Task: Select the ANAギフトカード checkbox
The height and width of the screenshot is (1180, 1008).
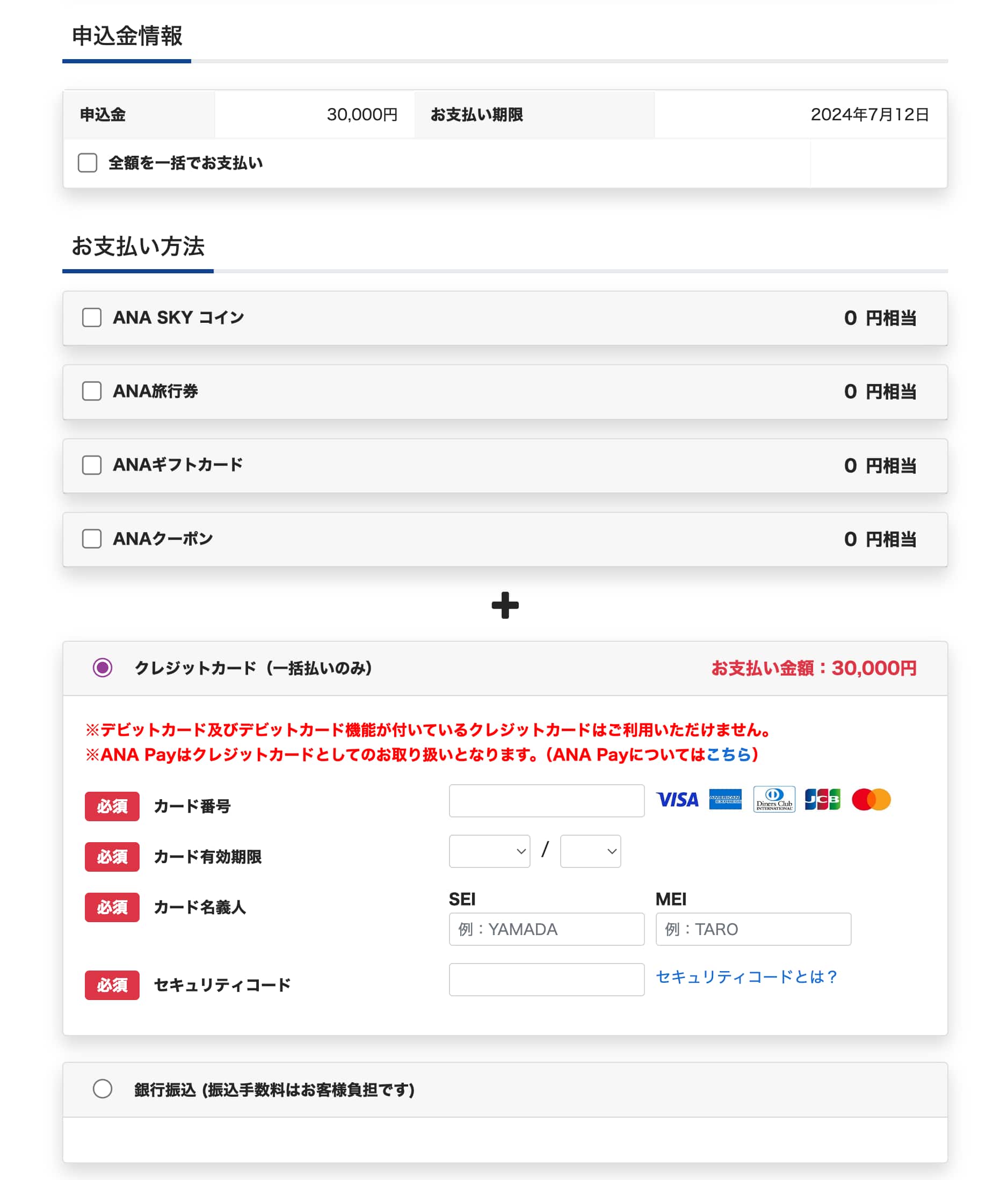Action: 92,465
